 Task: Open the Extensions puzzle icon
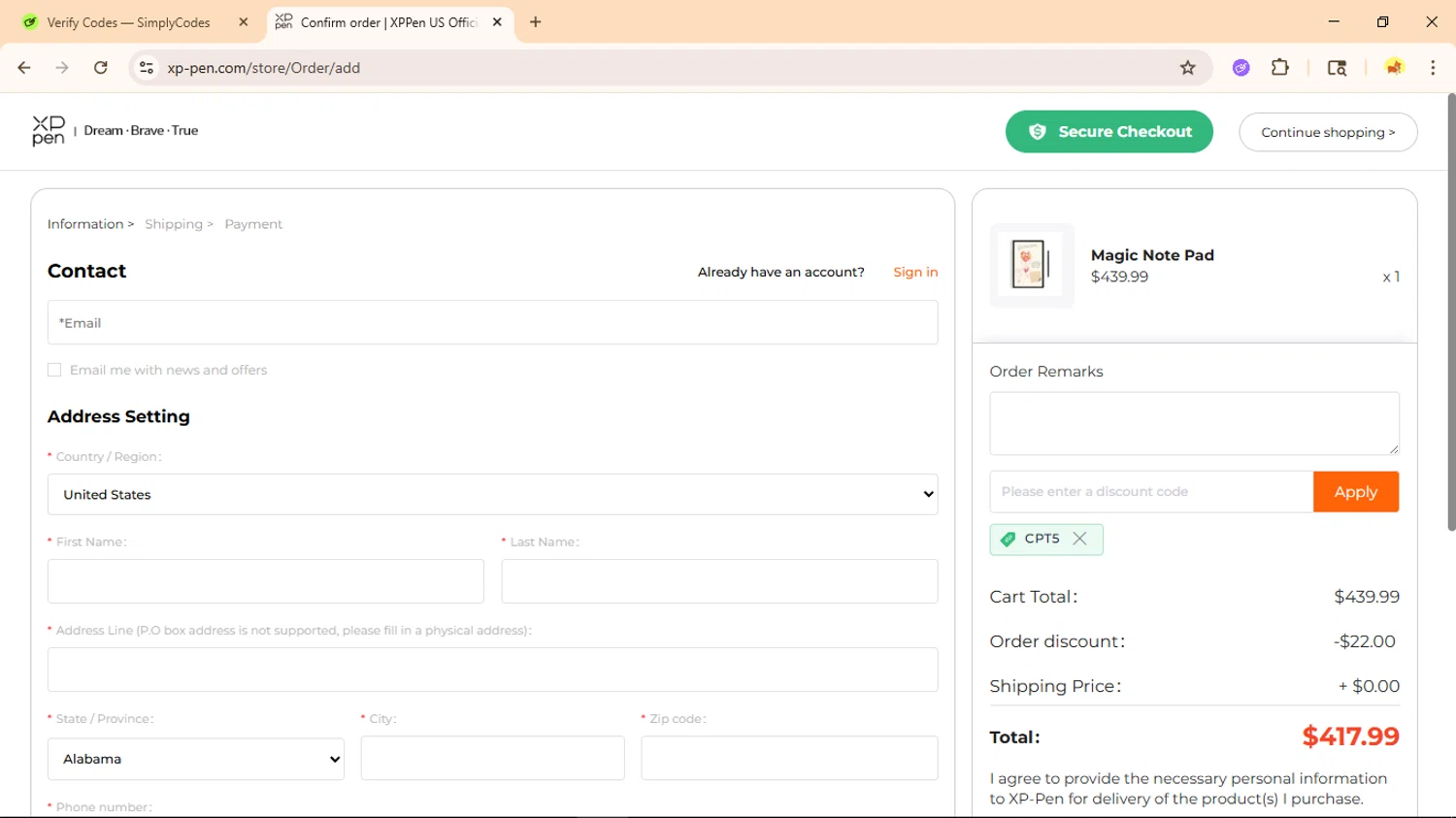(x=1280, y=68)
